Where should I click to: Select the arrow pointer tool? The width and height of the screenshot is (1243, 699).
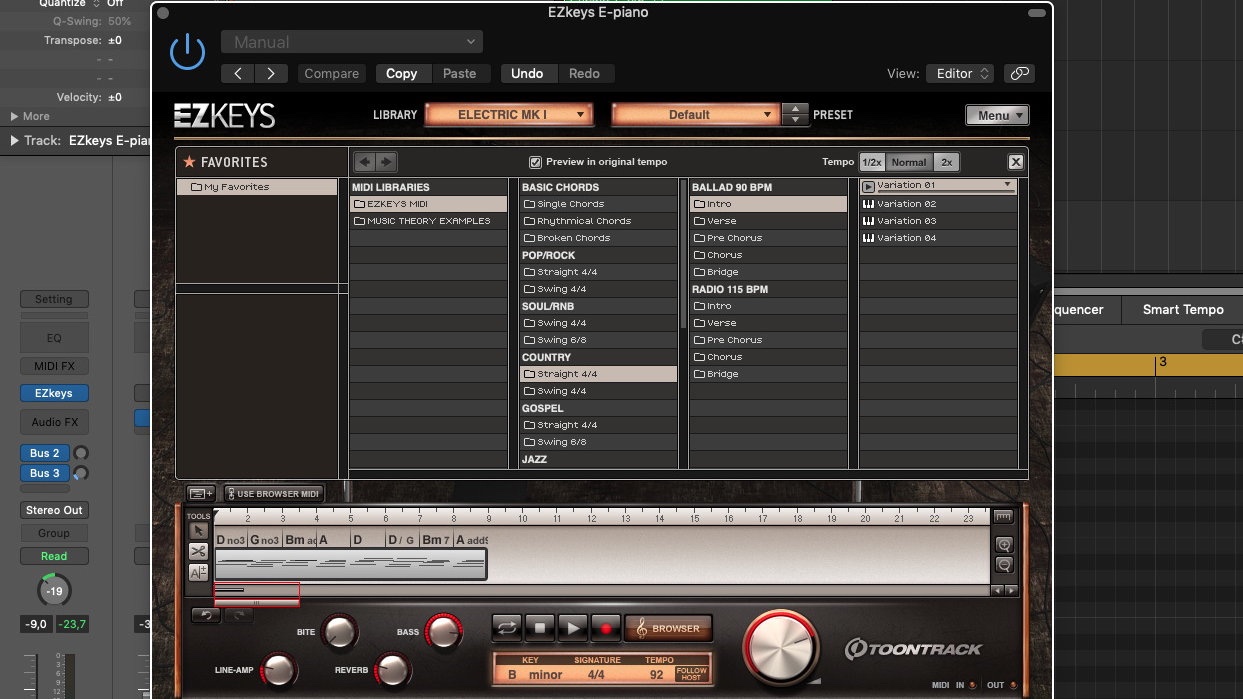coord(198,530)
